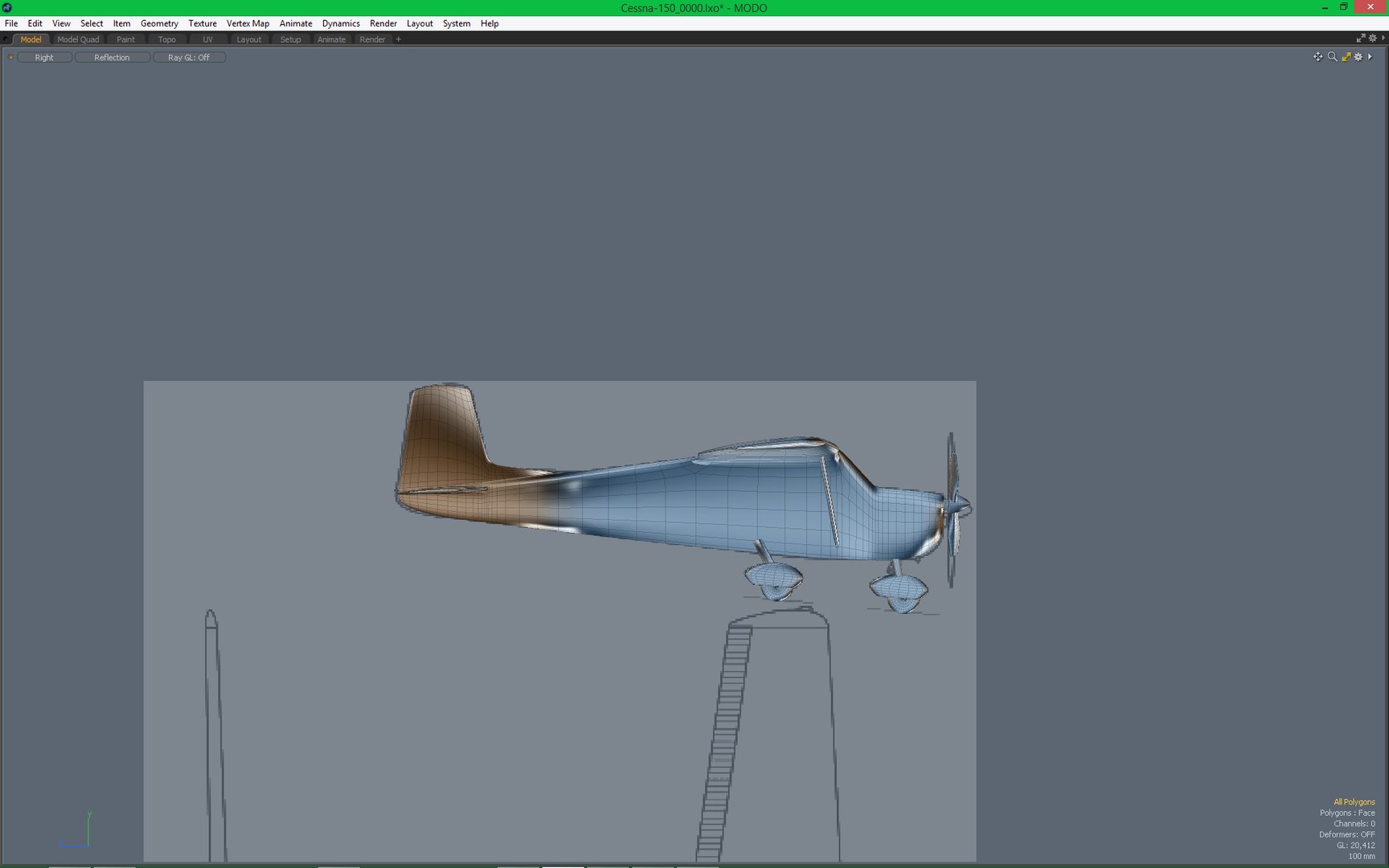1389x868 pixels.
Task: Switch to the Setup tab
Action: 290,39
